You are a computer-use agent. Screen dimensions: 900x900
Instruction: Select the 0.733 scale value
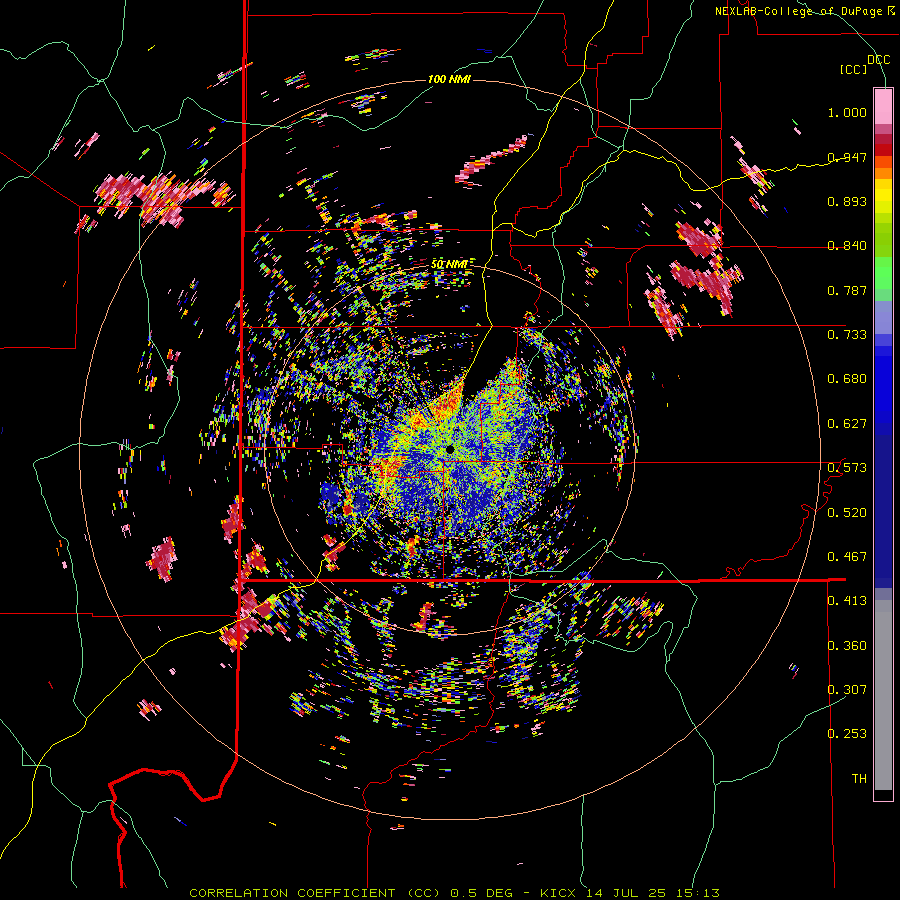click(847, 335)
